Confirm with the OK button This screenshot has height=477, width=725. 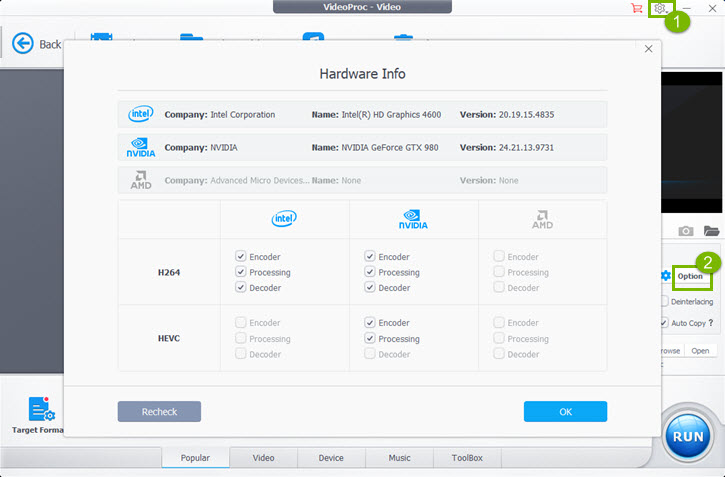coord(565,412)
